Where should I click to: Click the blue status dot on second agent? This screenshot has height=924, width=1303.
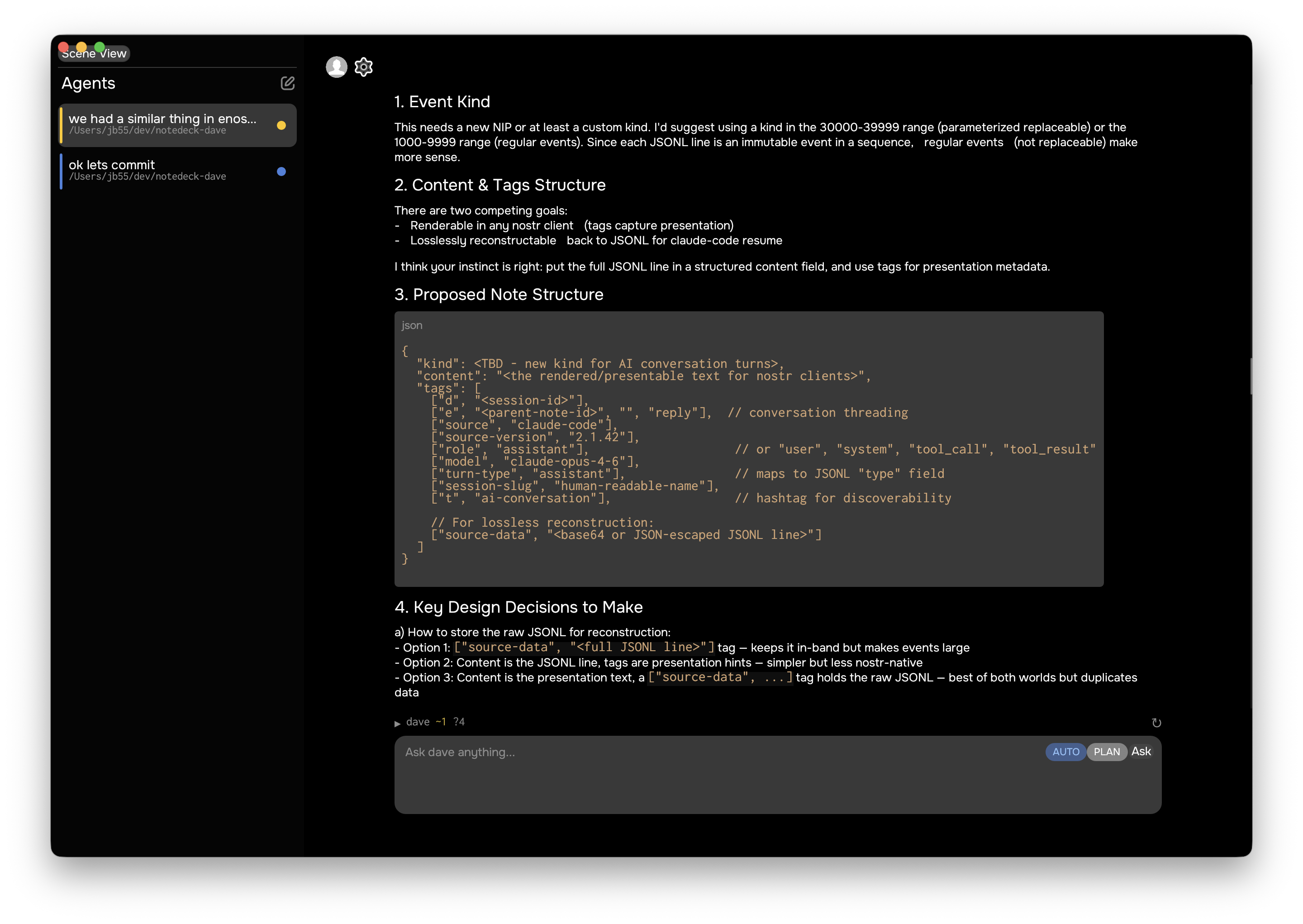(x=281, y=171)
